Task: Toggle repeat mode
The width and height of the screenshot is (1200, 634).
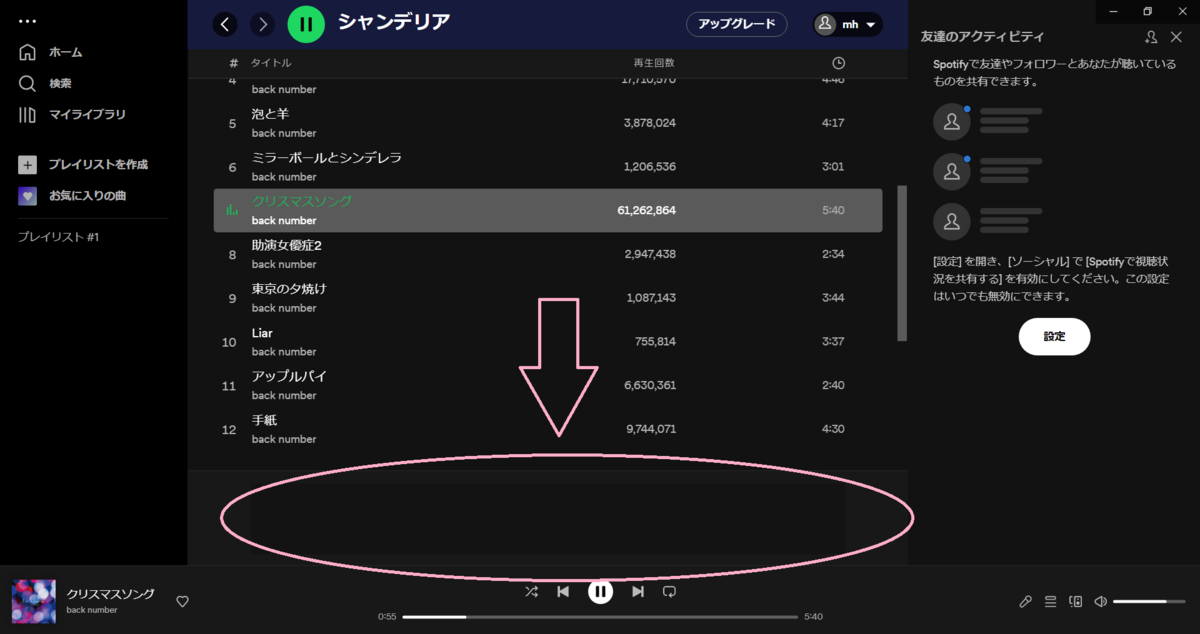Action: coord(669,592)
